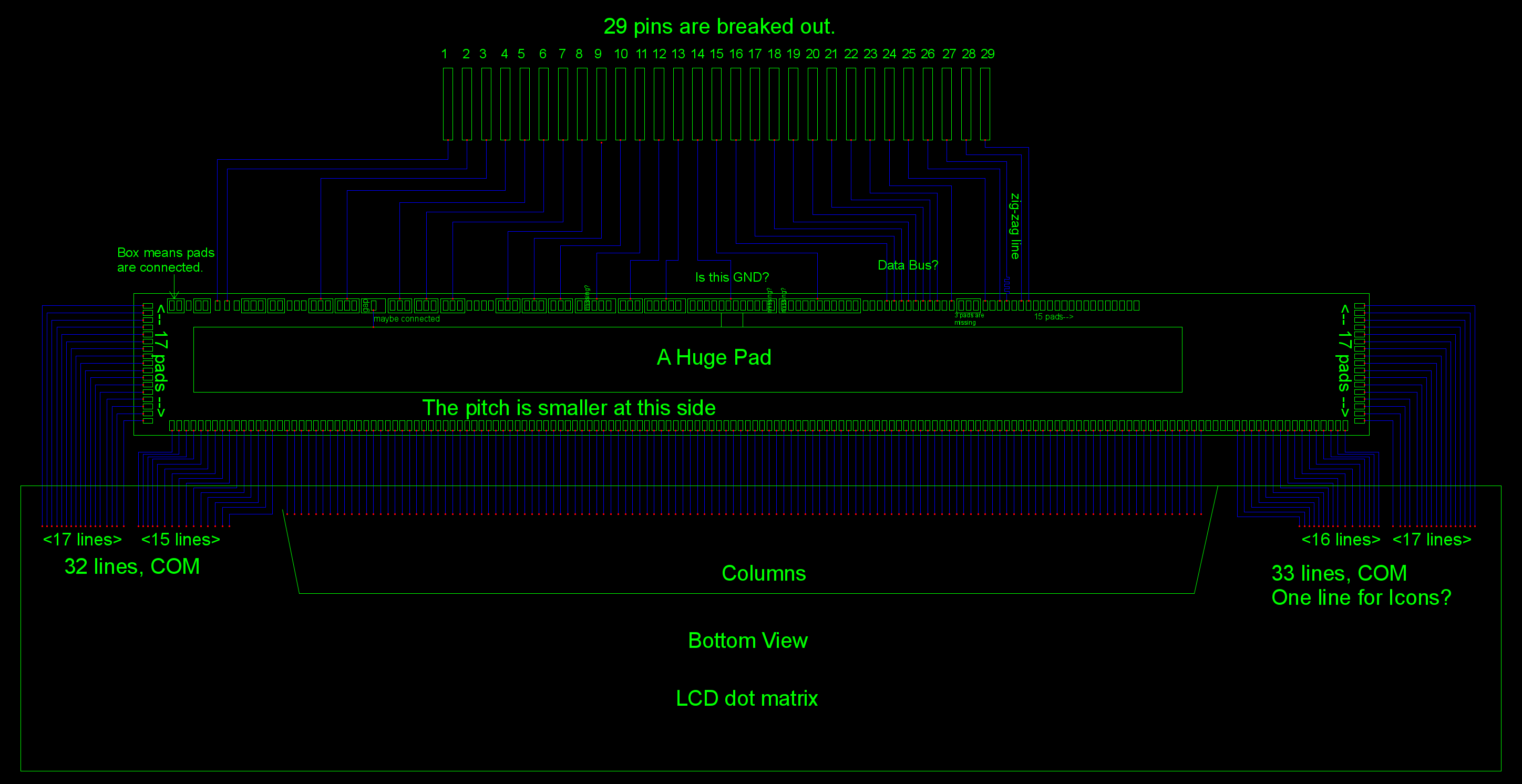
Task: Click the vertical "17 pads" label on left side
Action: [160, 361]
